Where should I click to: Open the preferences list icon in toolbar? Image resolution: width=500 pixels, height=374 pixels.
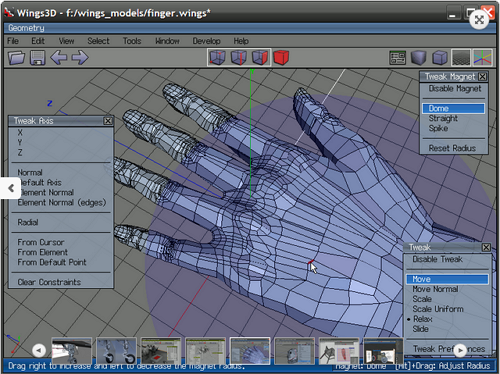397,58
